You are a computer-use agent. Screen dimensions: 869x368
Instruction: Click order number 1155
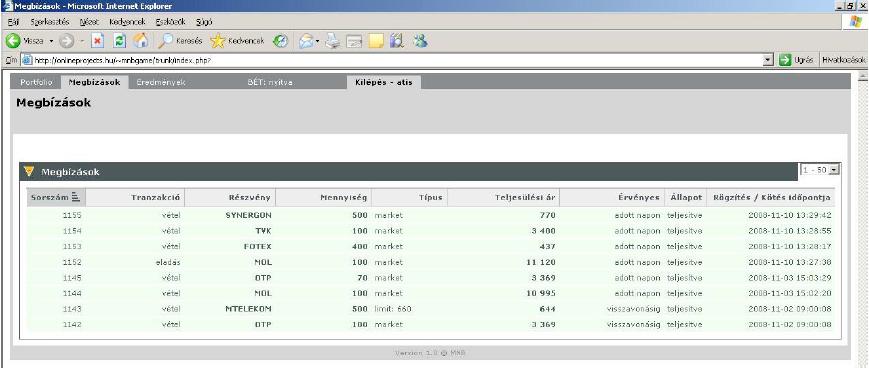click(x=72, y=215)
